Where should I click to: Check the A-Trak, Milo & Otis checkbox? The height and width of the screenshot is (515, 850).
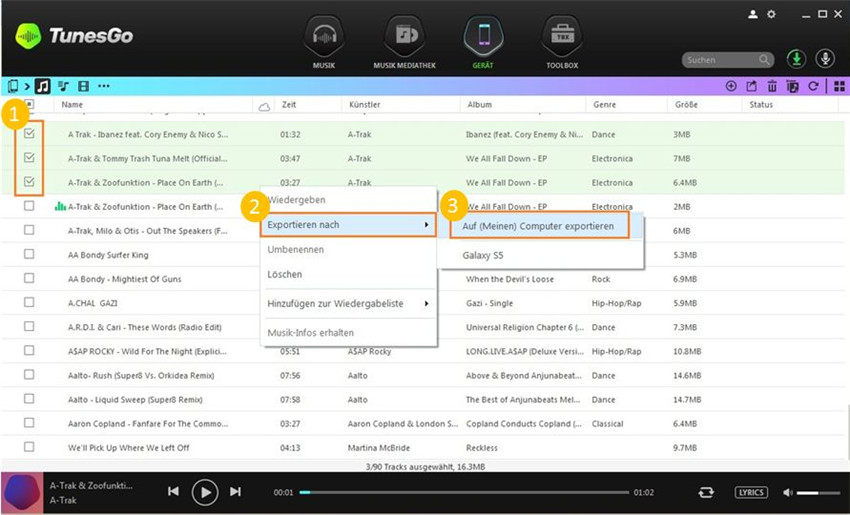[29, 230]
